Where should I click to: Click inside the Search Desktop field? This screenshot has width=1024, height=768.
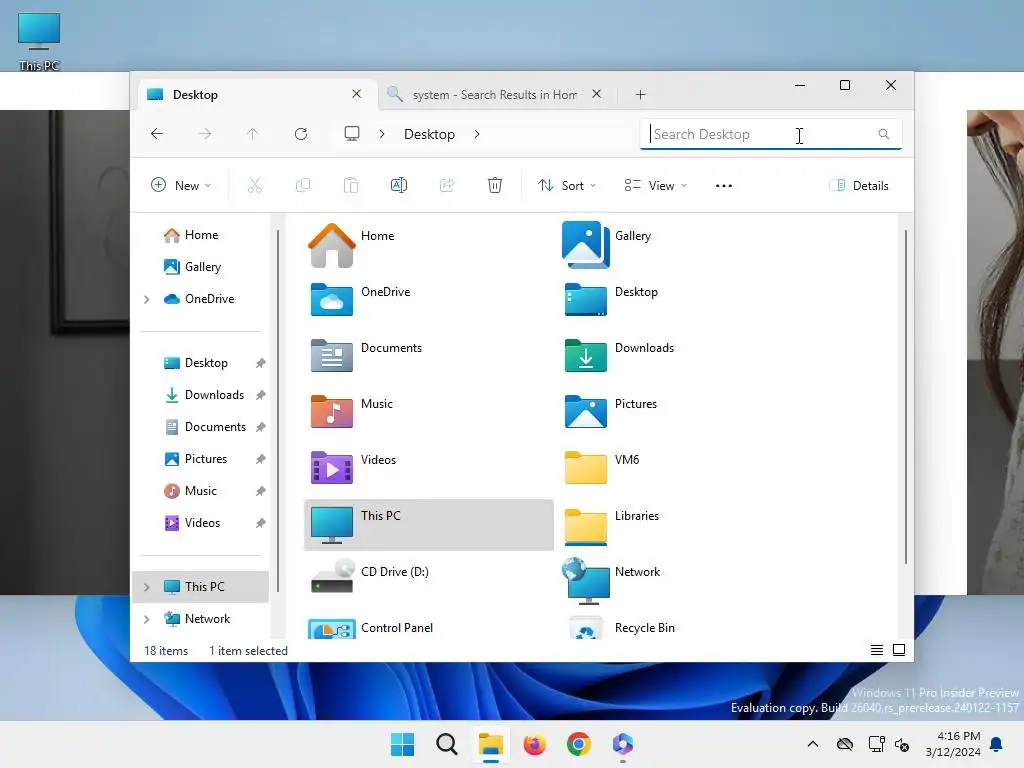771,134
